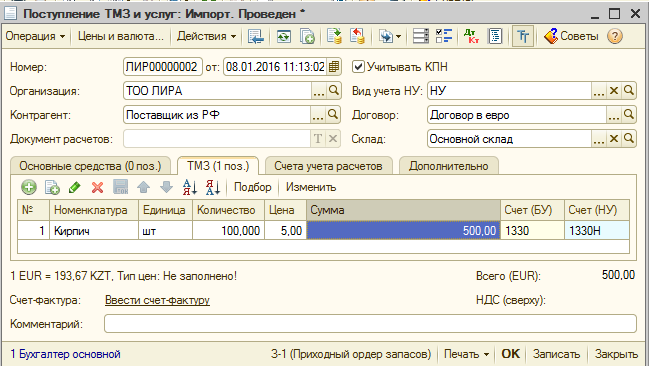Click the move row down arrow
This screenshot has height=366, width=649.
coord(166,188)
